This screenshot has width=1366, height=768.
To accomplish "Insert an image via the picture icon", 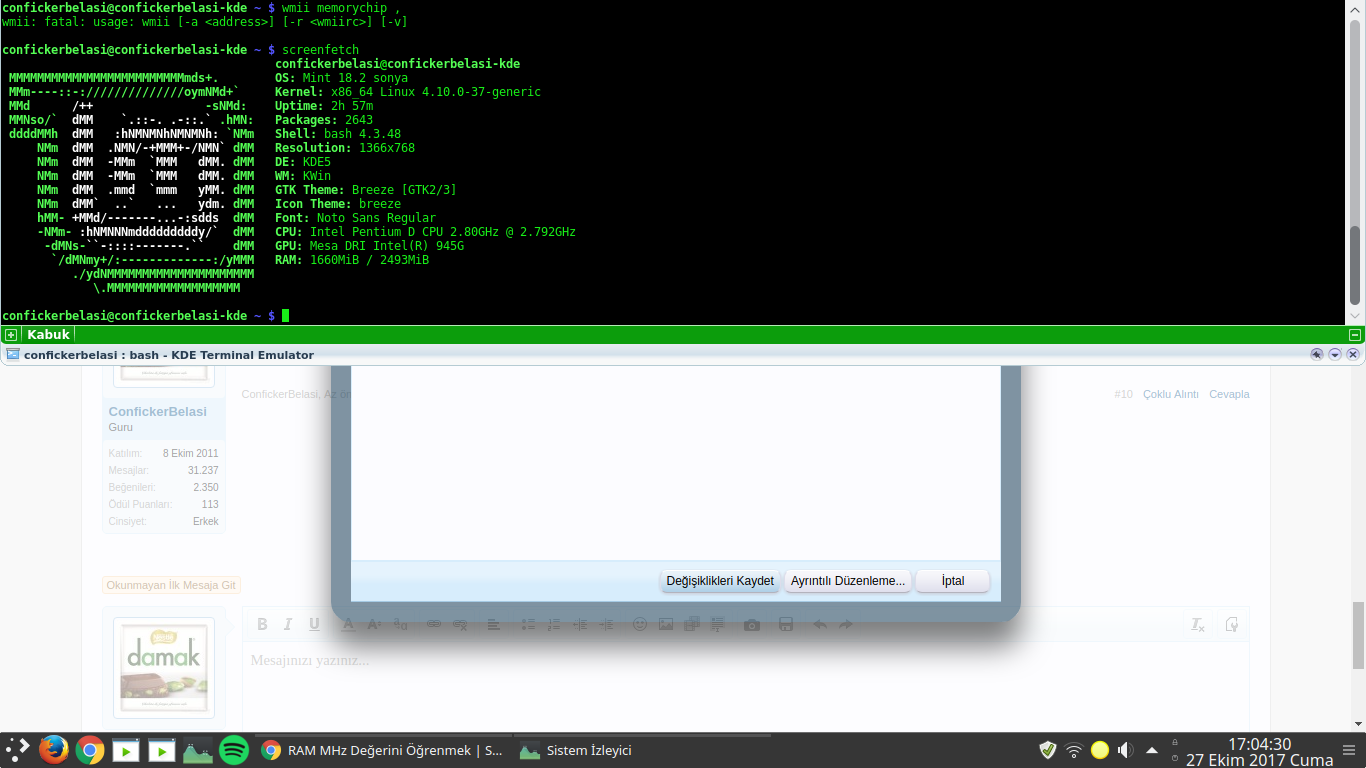I will [x=666, y=624].
